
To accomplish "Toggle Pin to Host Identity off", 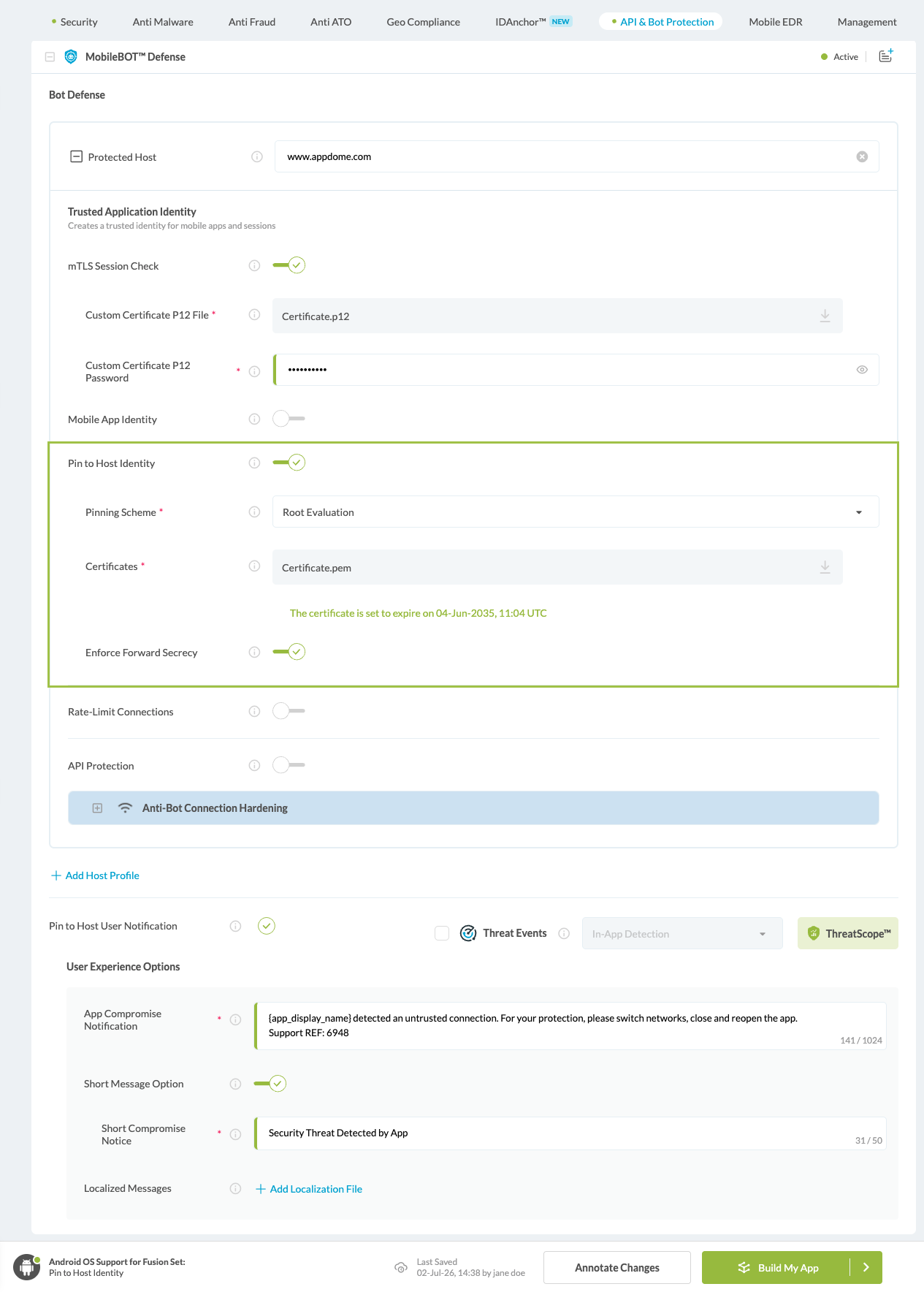I will pos(289,463).
